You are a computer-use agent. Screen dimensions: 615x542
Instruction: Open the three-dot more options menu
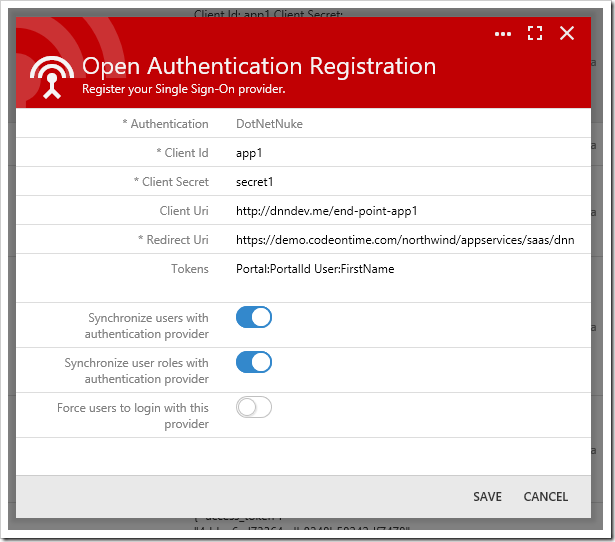click(x=502, y=34)
